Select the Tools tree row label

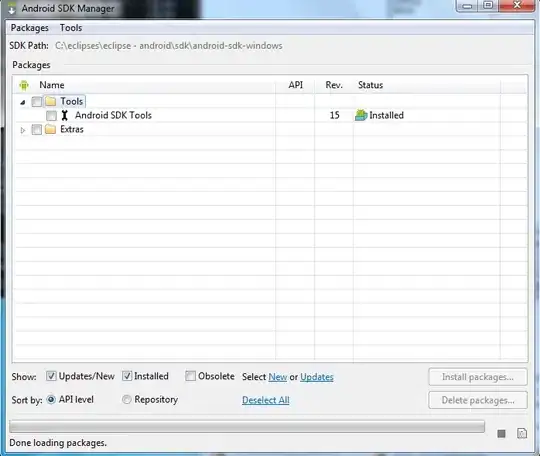click(x=72, y=101)
